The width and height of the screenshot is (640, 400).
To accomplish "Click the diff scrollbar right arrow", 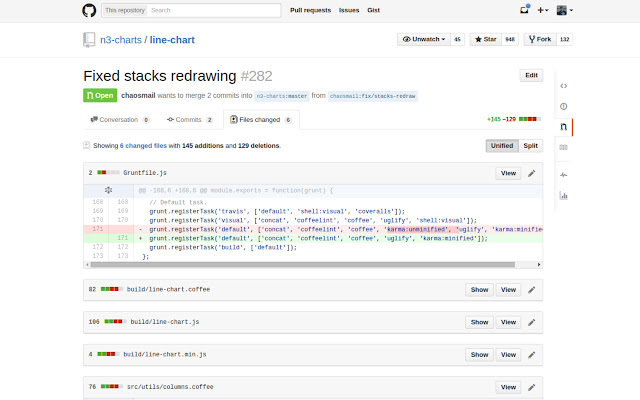I will tap(539, 264).
